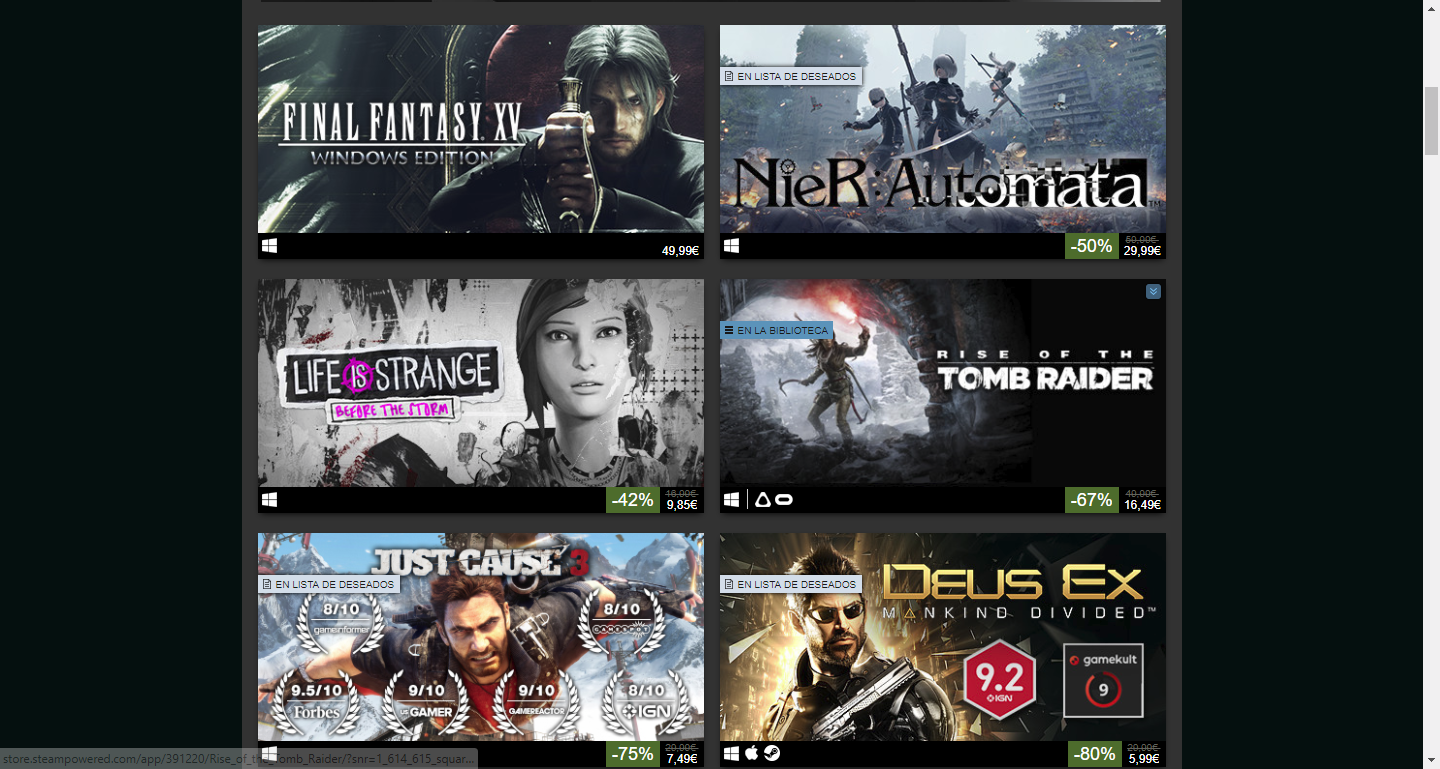The height and width of the screenshot is (769, 1440).
Task: Open the Life is Strange Before the Storm banner
Action: 481,383
